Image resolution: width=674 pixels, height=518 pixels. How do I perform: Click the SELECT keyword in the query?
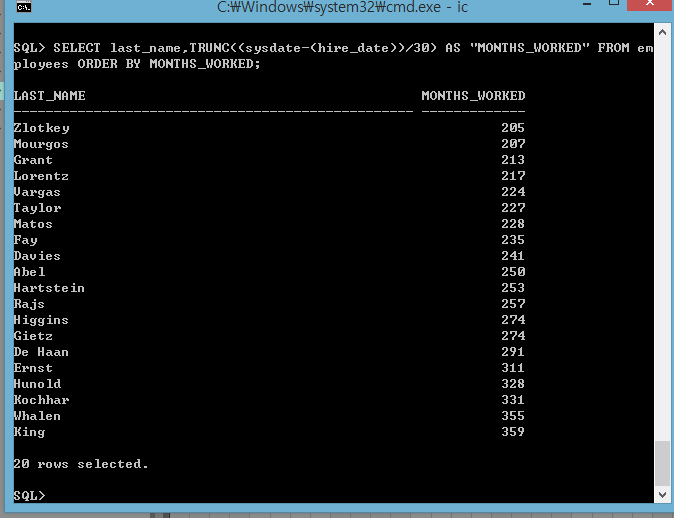[77, 48]
